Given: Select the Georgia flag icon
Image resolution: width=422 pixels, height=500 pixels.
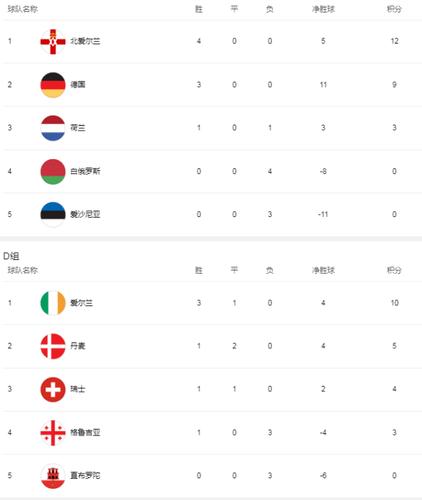Looking at the screenshot, I should click(53, 433).
